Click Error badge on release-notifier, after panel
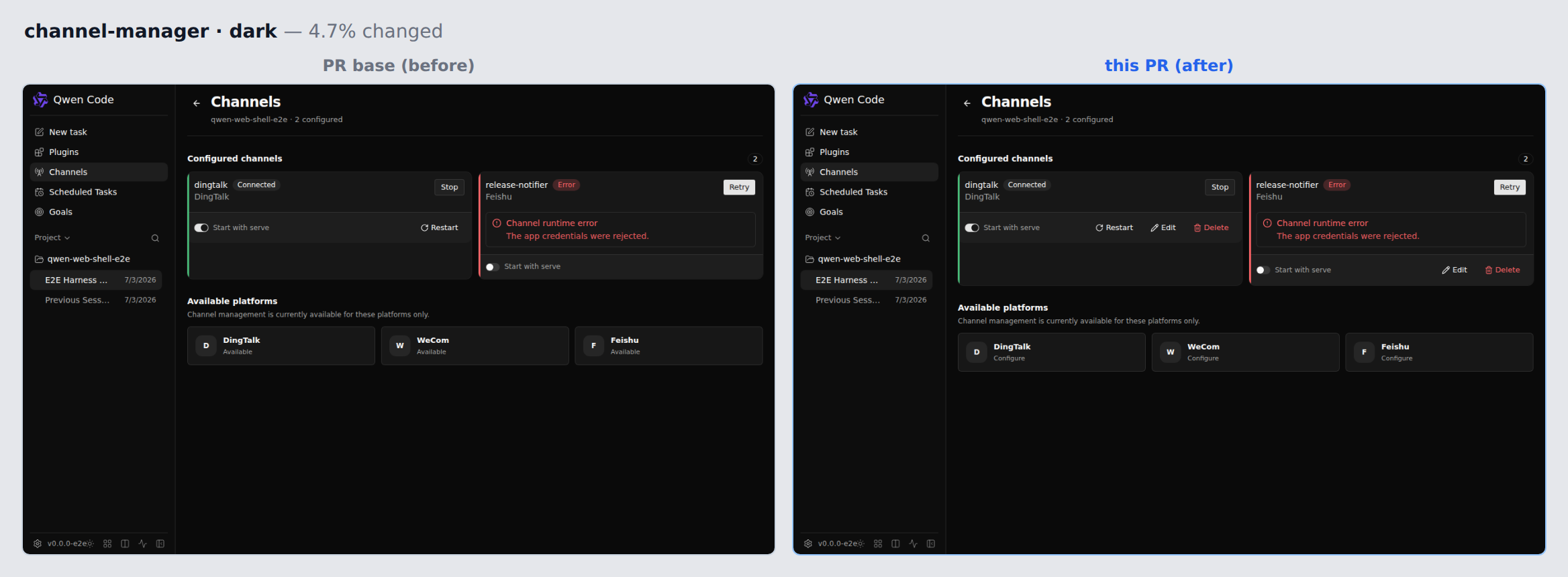Viewport: 1568px width, 577px height. (1337, 185)
